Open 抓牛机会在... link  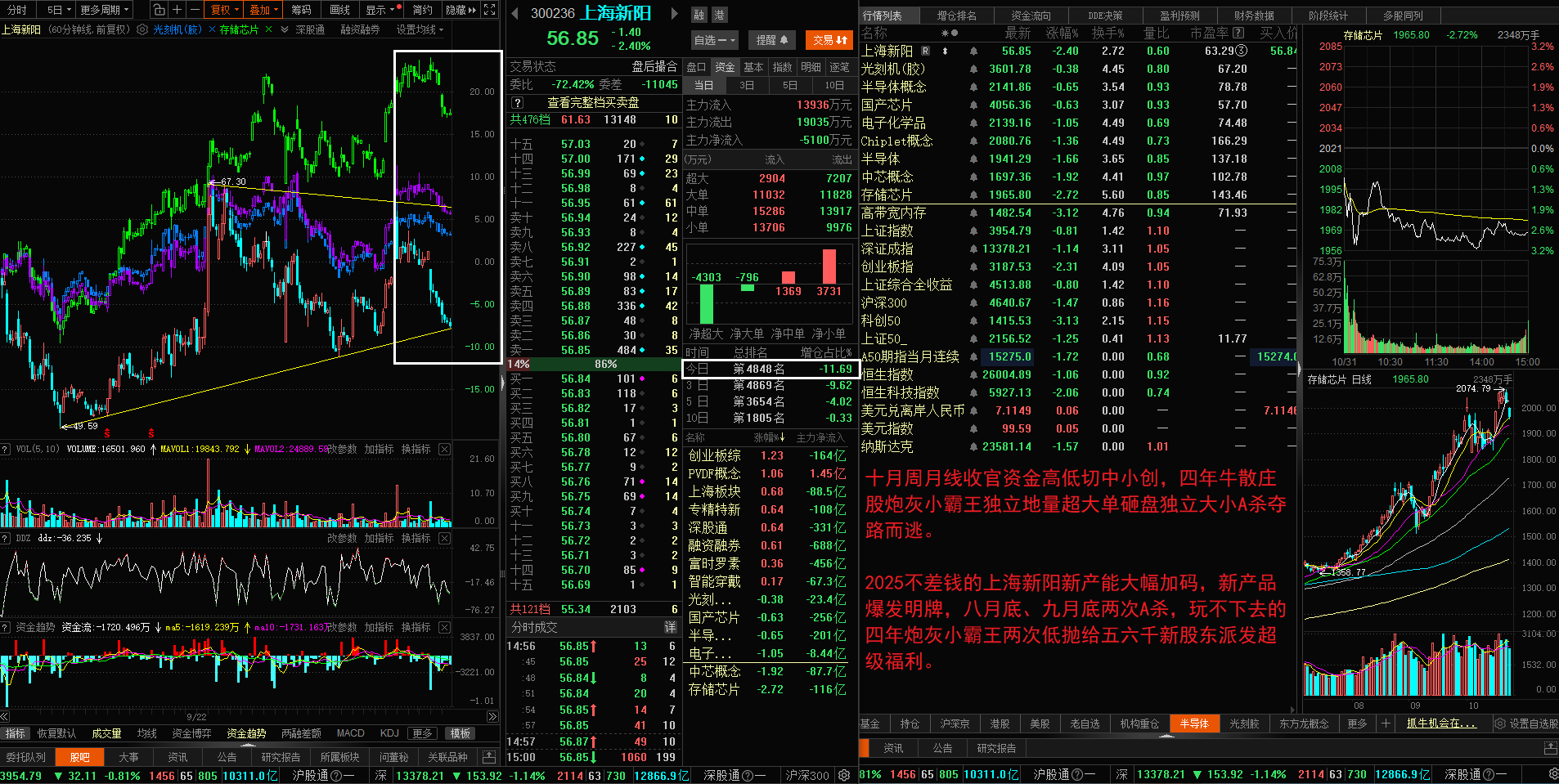point(1441,724)
